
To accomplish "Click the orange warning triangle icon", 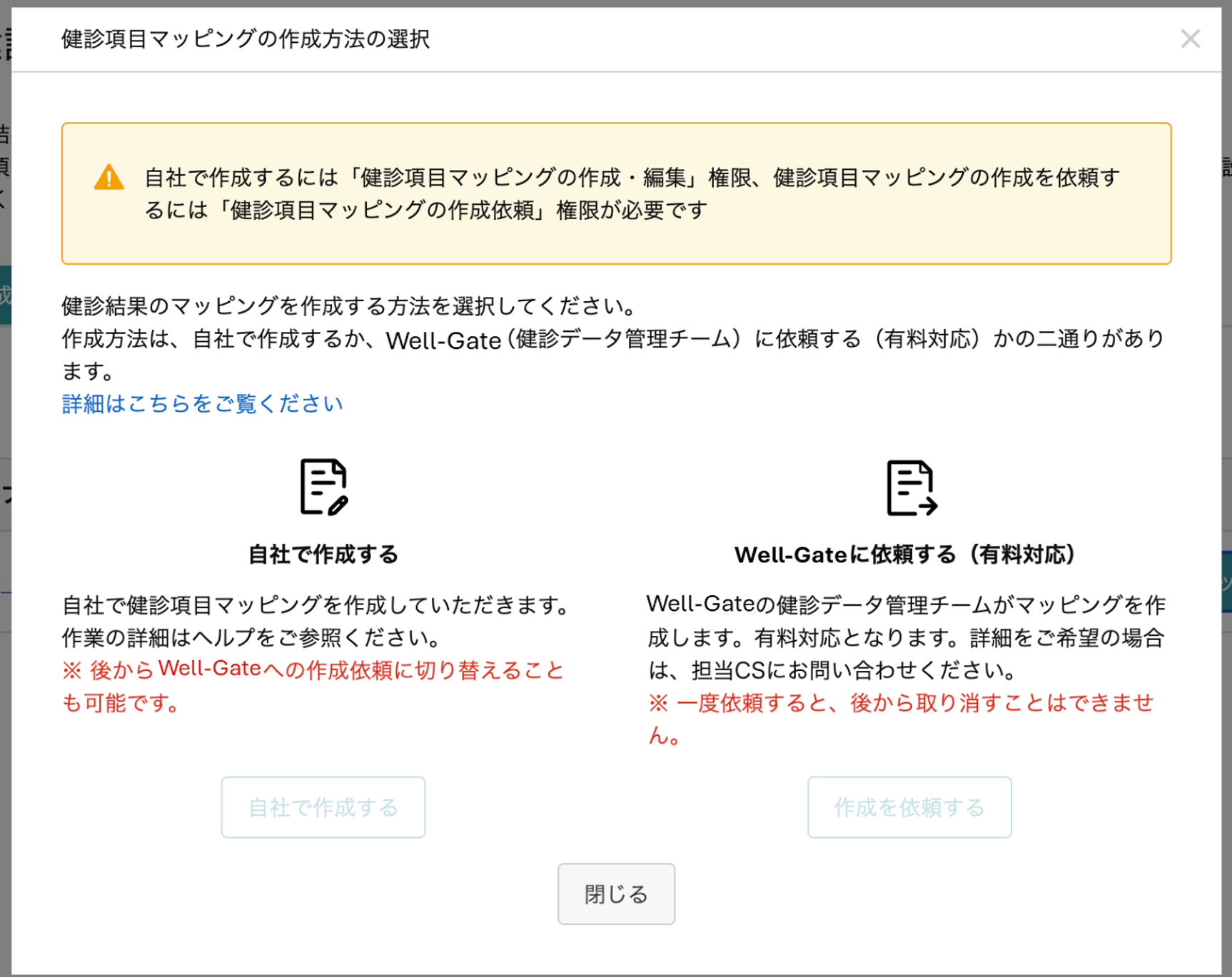I will click(108, 177).
